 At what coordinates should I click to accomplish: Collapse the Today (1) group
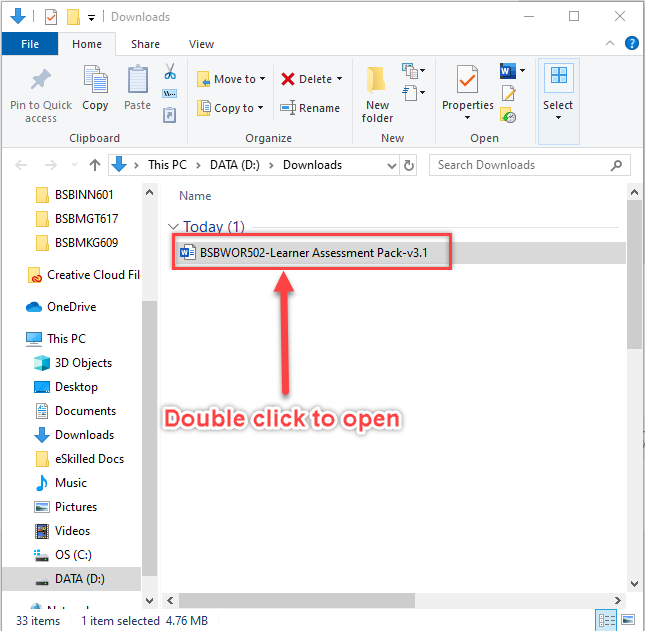pyautogui.click(x=174, y=227)
